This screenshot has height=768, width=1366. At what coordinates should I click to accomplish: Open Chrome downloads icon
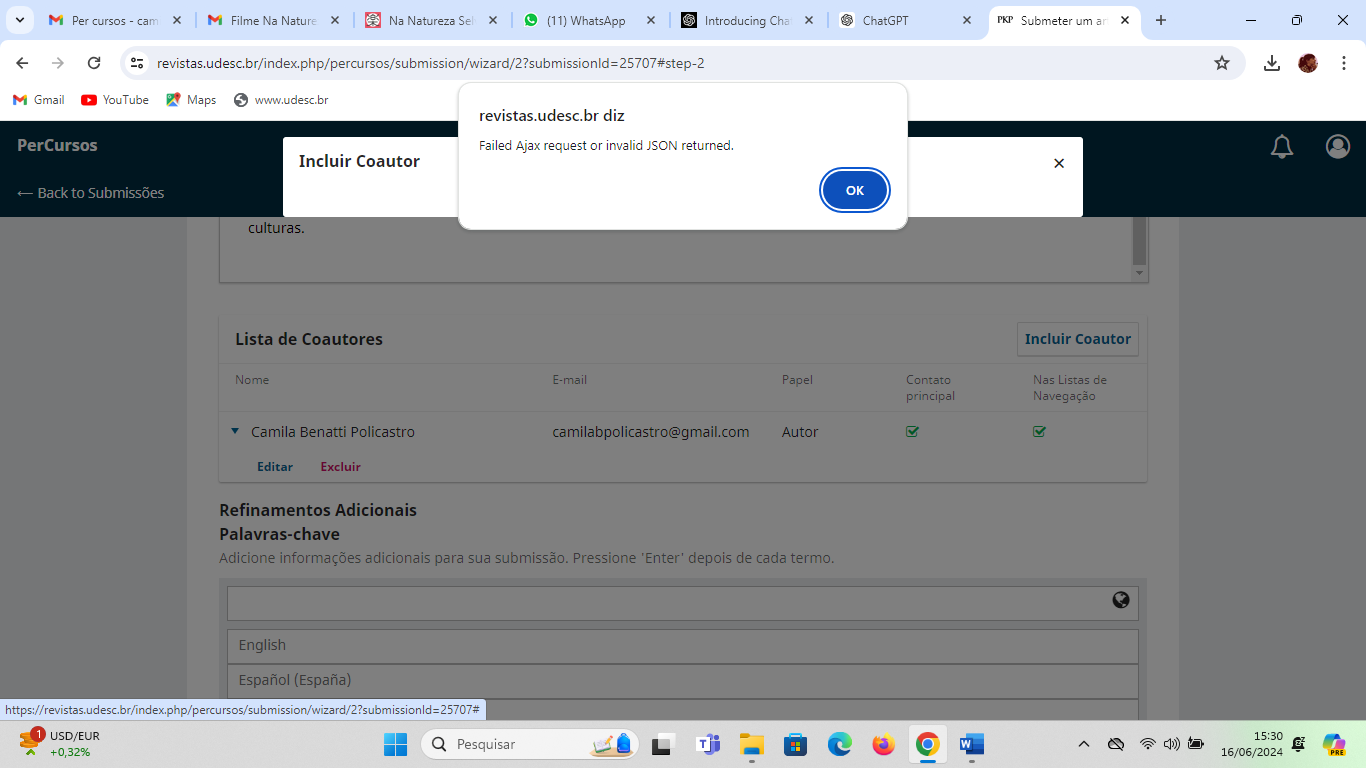pyautogui.click(x=1271, y=63)
